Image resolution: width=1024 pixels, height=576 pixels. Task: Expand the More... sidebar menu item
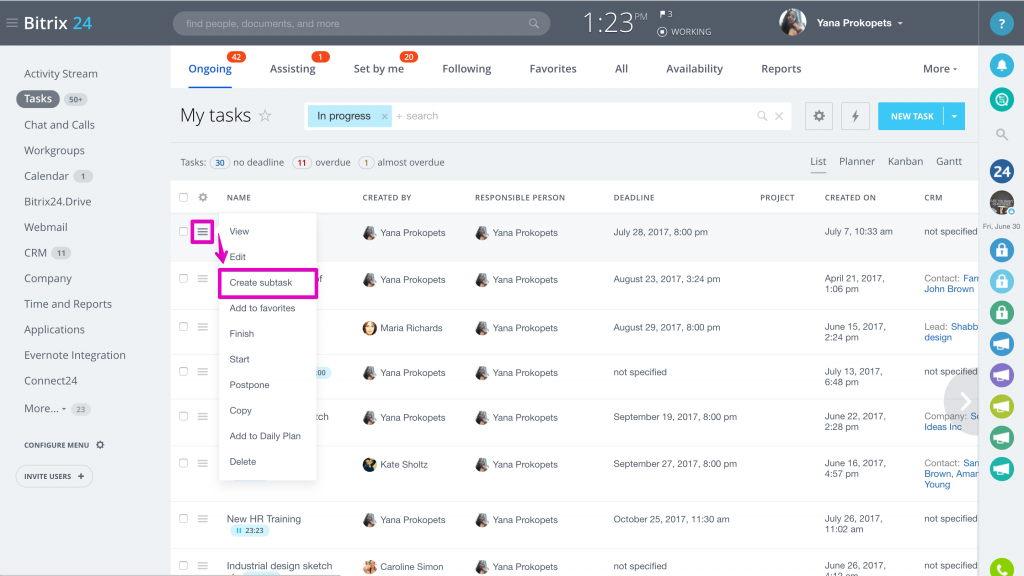(45, 409)
